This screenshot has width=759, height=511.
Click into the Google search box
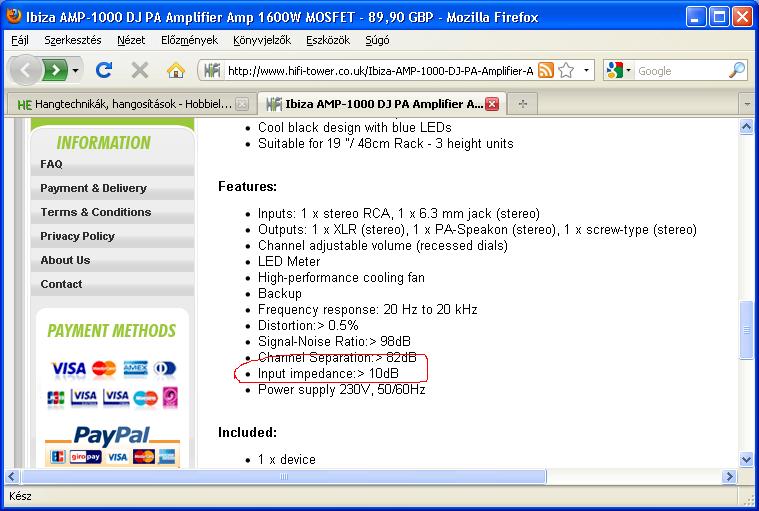681,71
